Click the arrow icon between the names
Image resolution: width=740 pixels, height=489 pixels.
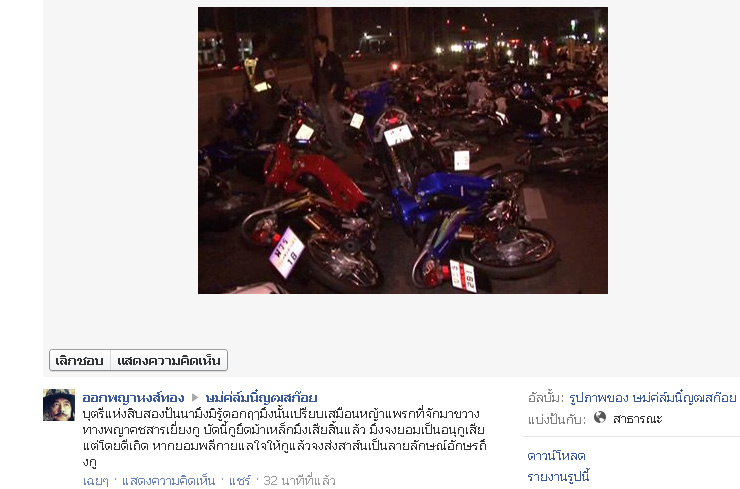[x=195, y=398]
